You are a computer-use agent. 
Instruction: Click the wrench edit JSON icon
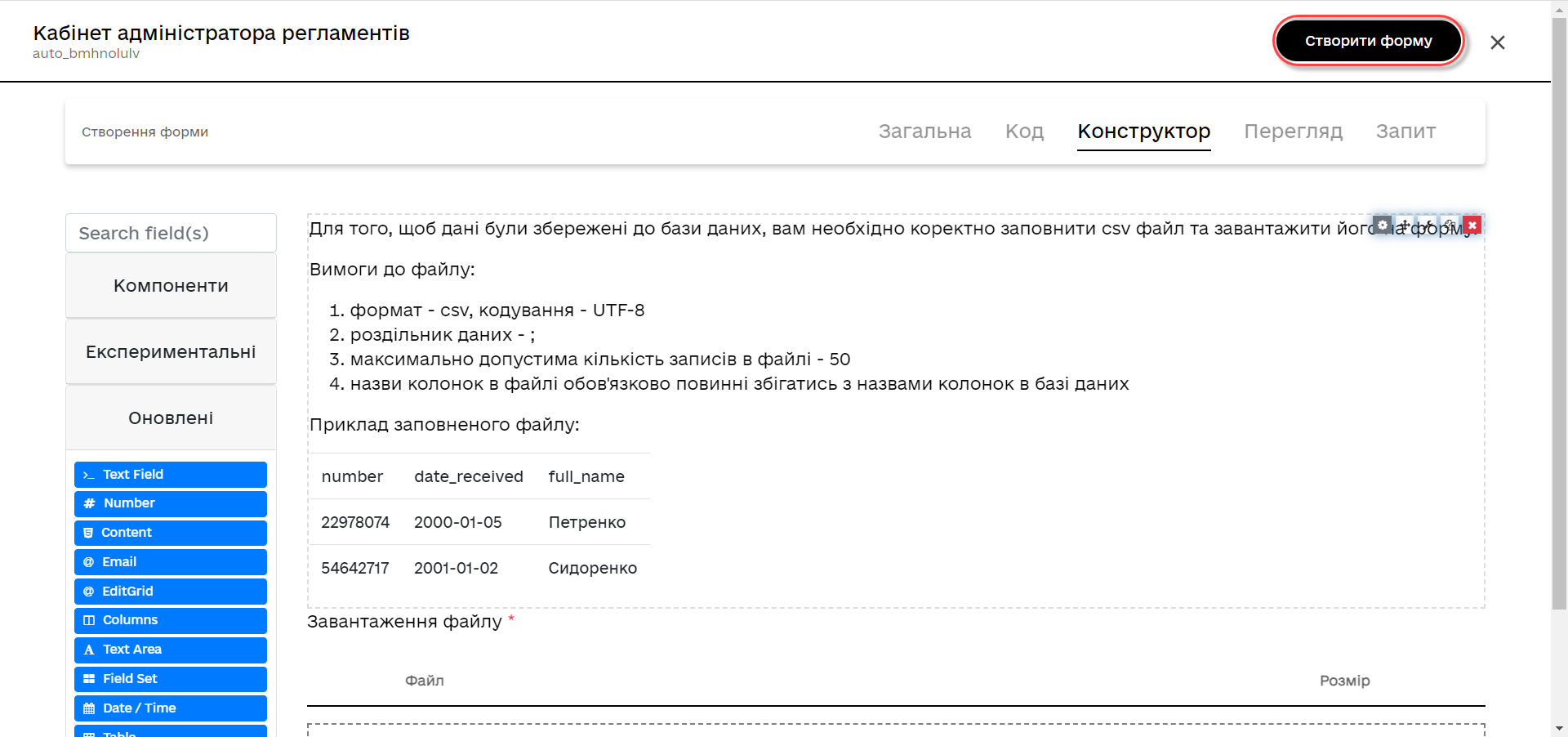[1427, 225]
